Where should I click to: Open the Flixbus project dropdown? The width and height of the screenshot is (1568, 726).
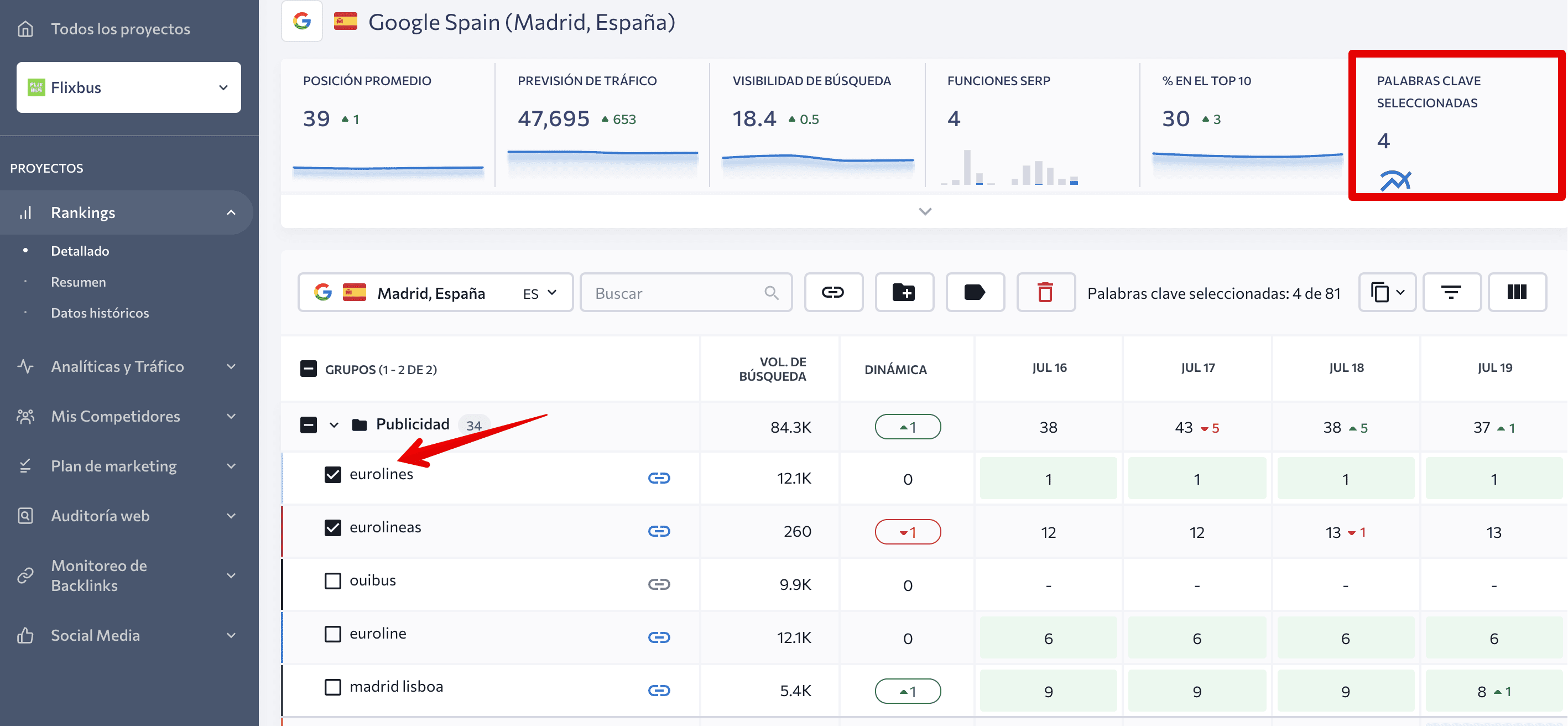pos(128,87)
